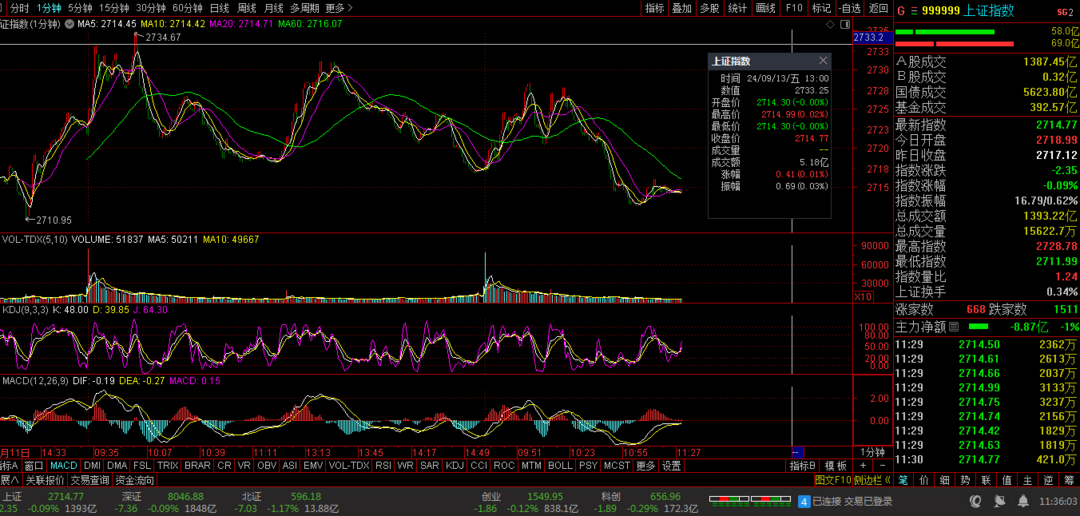The height and width of the screenshot is (516, 1080).
Task: Open the 指标B menu
Action: 802,466
